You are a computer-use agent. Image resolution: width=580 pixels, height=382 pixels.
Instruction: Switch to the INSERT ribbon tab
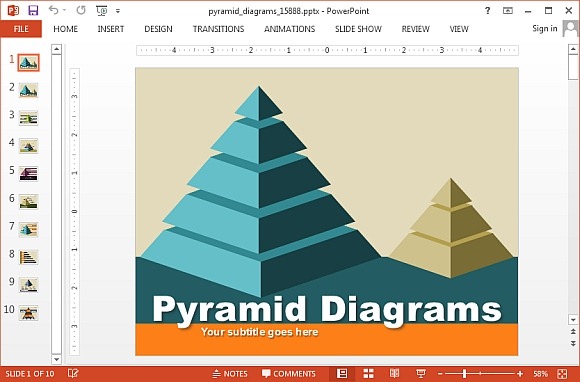tap(111, 29)
